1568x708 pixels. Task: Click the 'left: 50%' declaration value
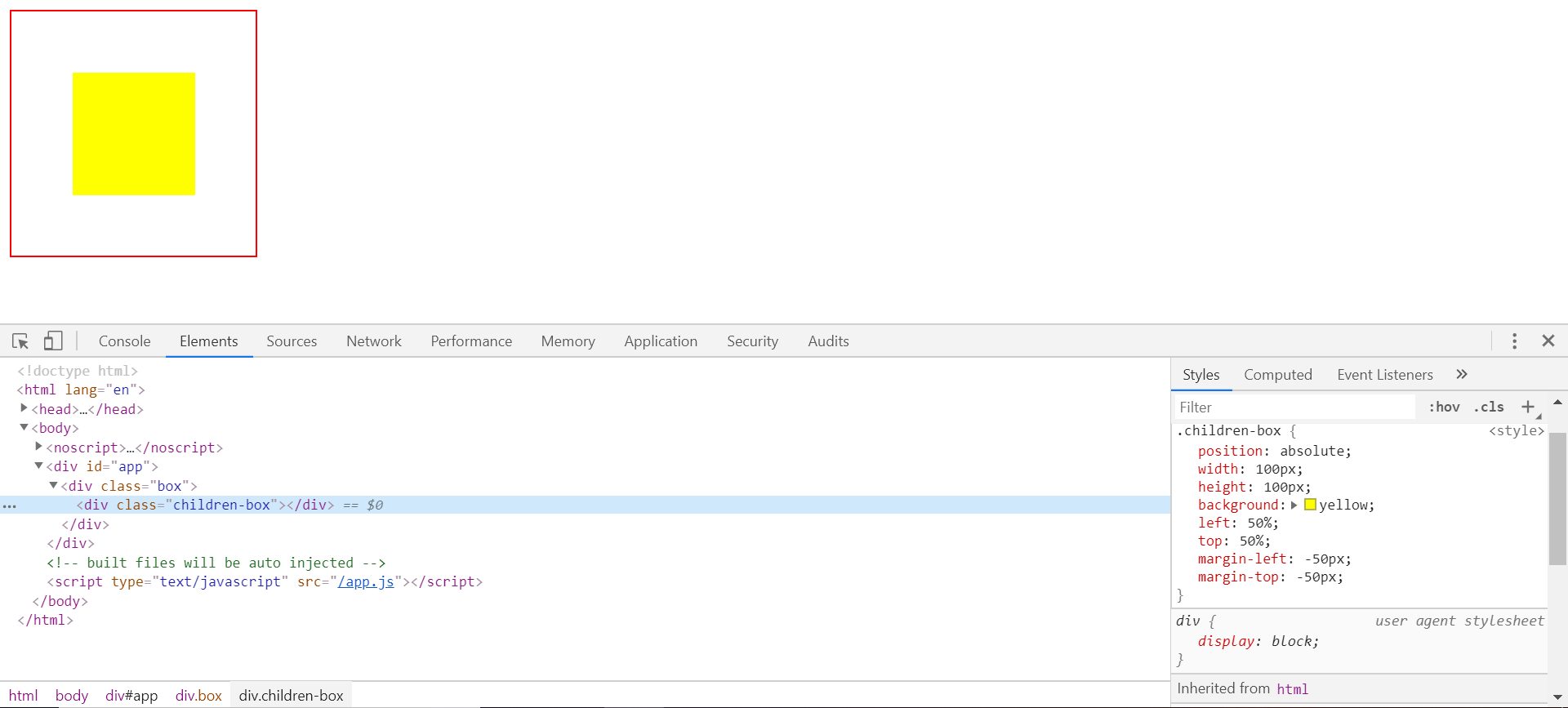click(x=1263, y=523)
